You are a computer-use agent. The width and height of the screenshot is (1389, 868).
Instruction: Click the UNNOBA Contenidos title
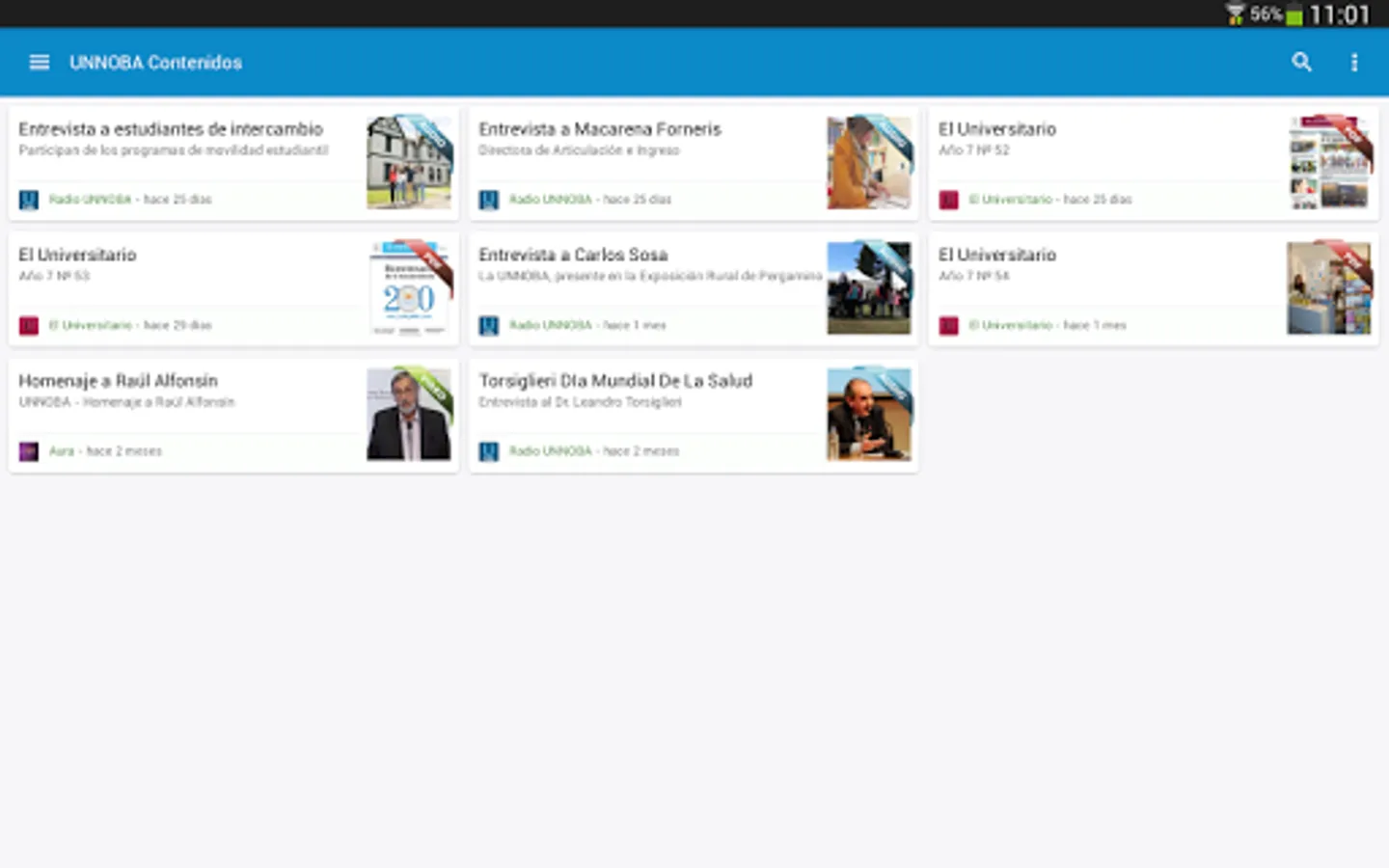155,63
